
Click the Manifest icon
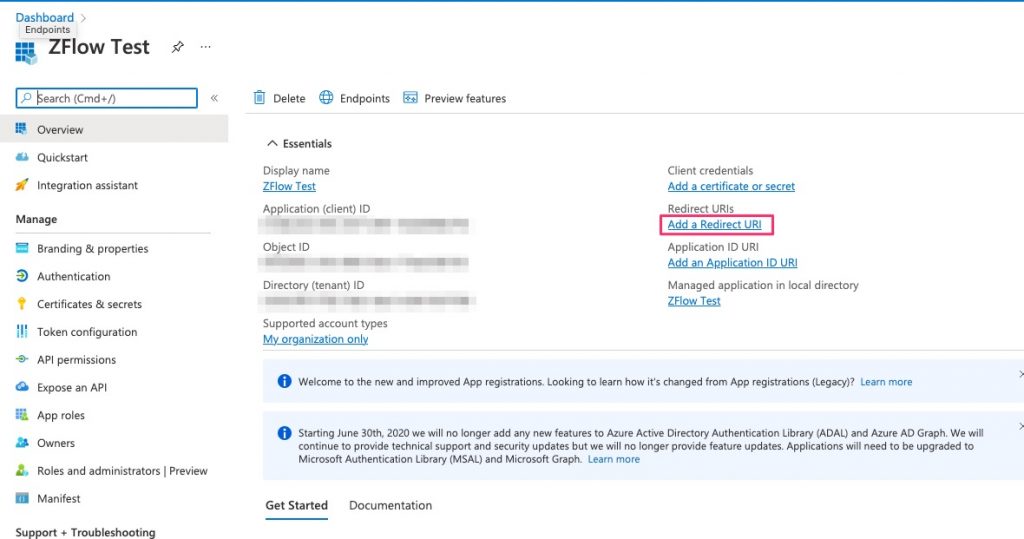(x=22, y=498)
